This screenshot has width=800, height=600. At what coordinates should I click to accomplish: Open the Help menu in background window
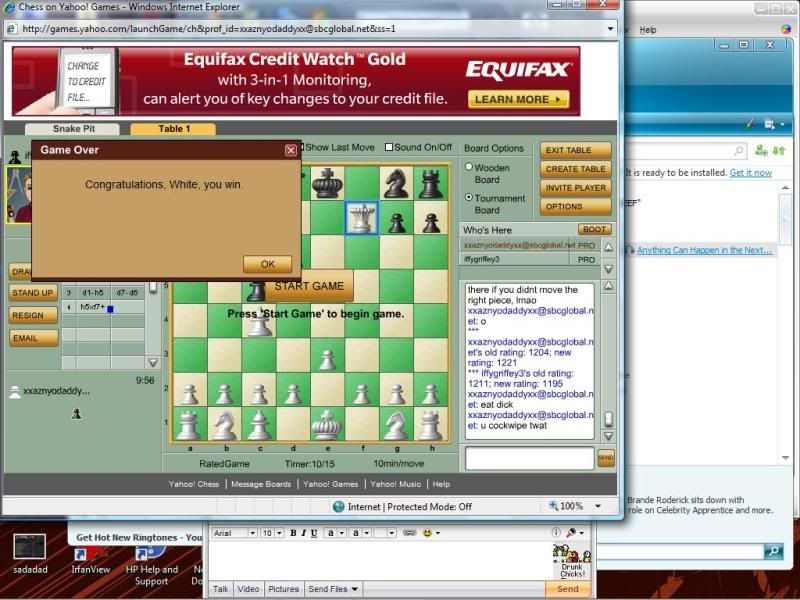648,30
